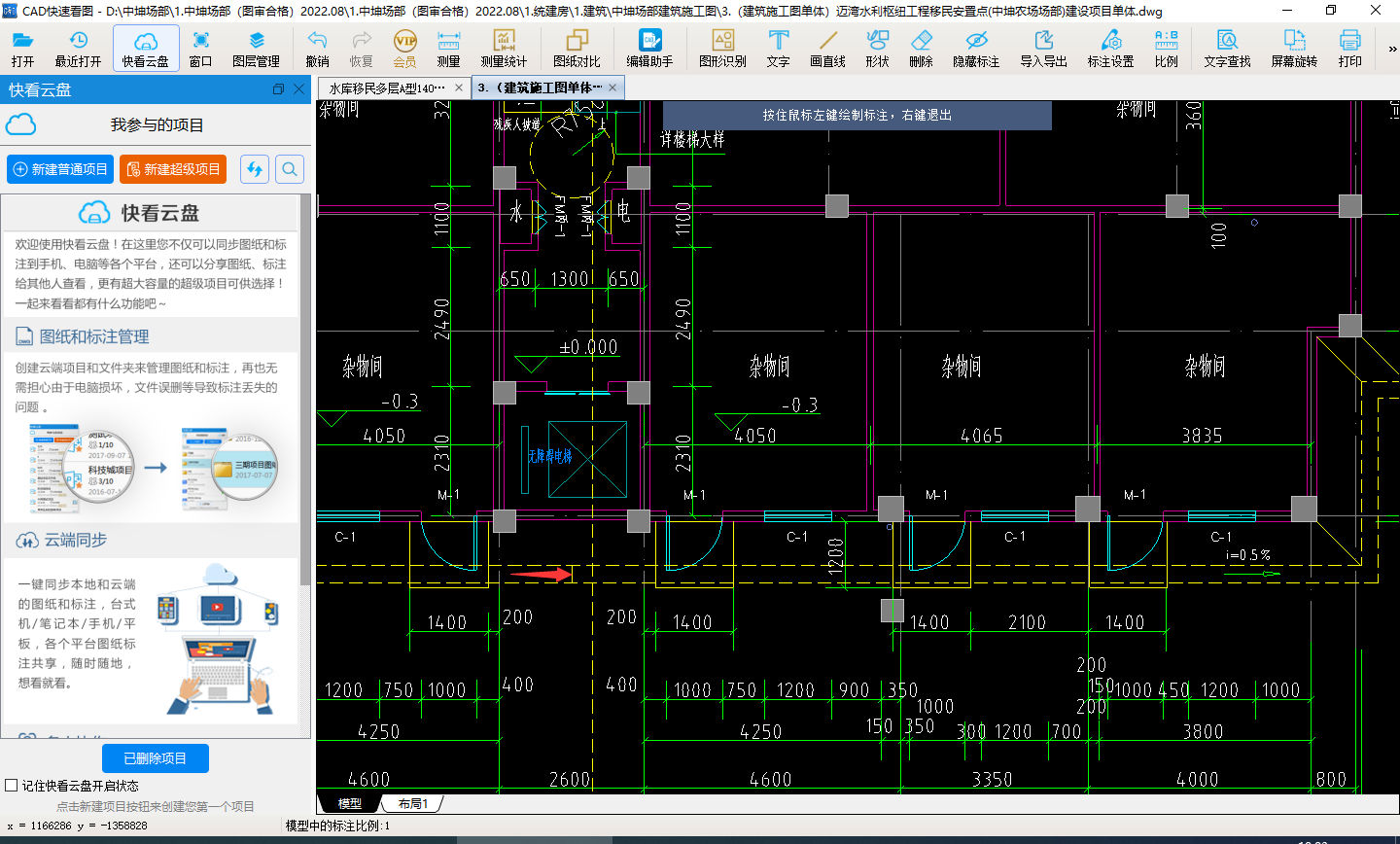Open 图层管理 layer manager

pos(257,48)
